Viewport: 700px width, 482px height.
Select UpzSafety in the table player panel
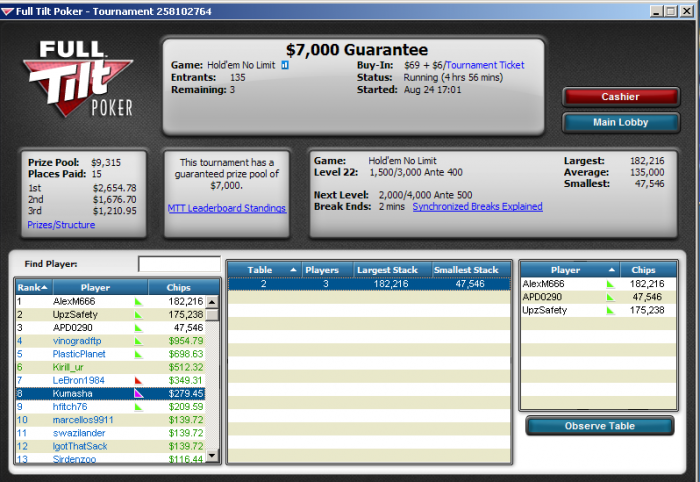coord(599,310)
